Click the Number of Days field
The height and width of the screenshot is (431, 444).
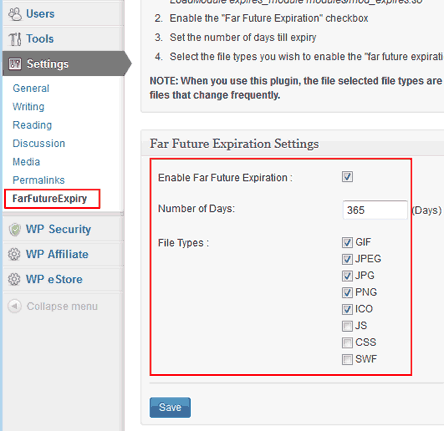pos(375,210)
